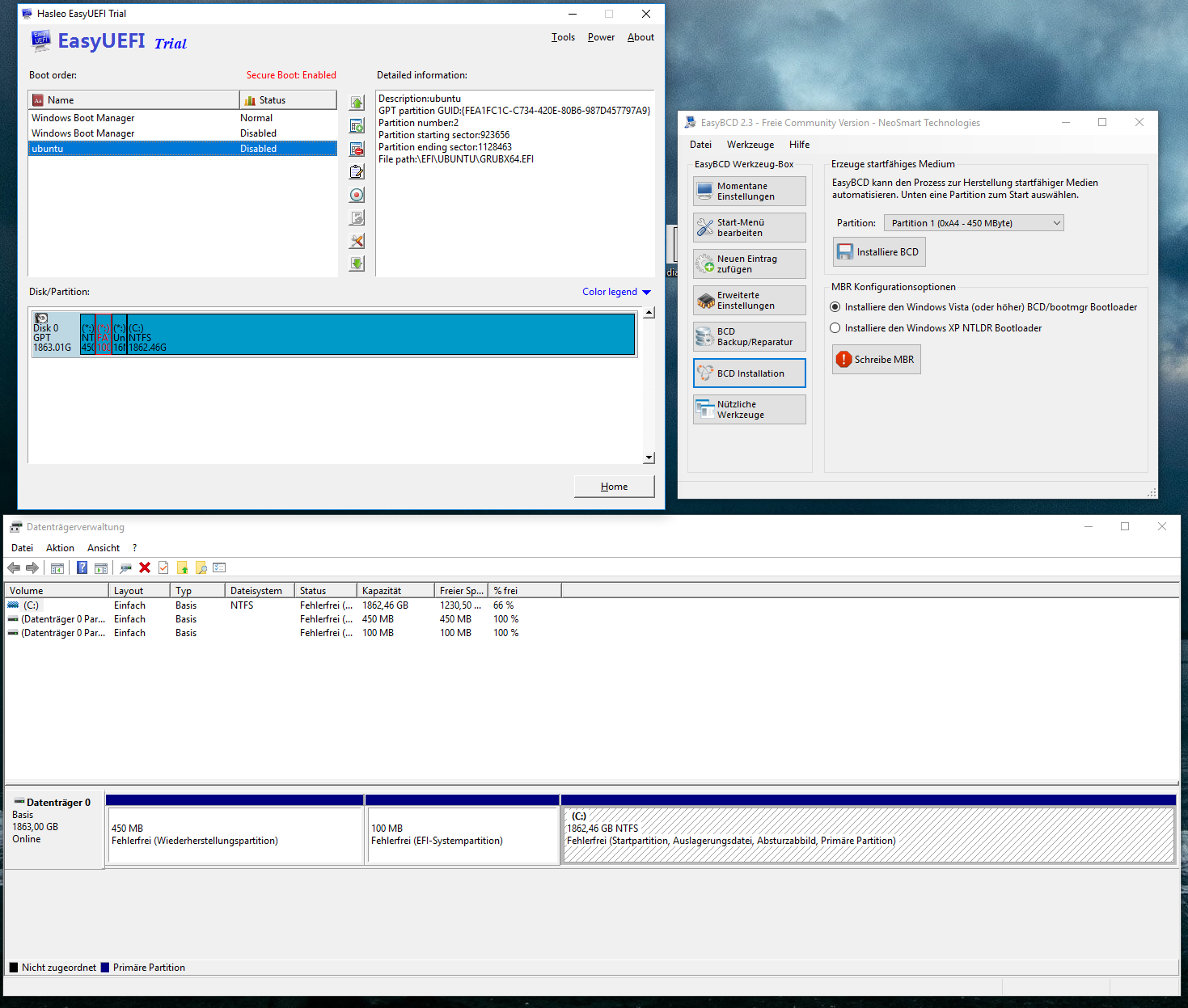Click the Datenträger 0 disk label
The width and height of the screenshot is (1188, 1008).
54,829
